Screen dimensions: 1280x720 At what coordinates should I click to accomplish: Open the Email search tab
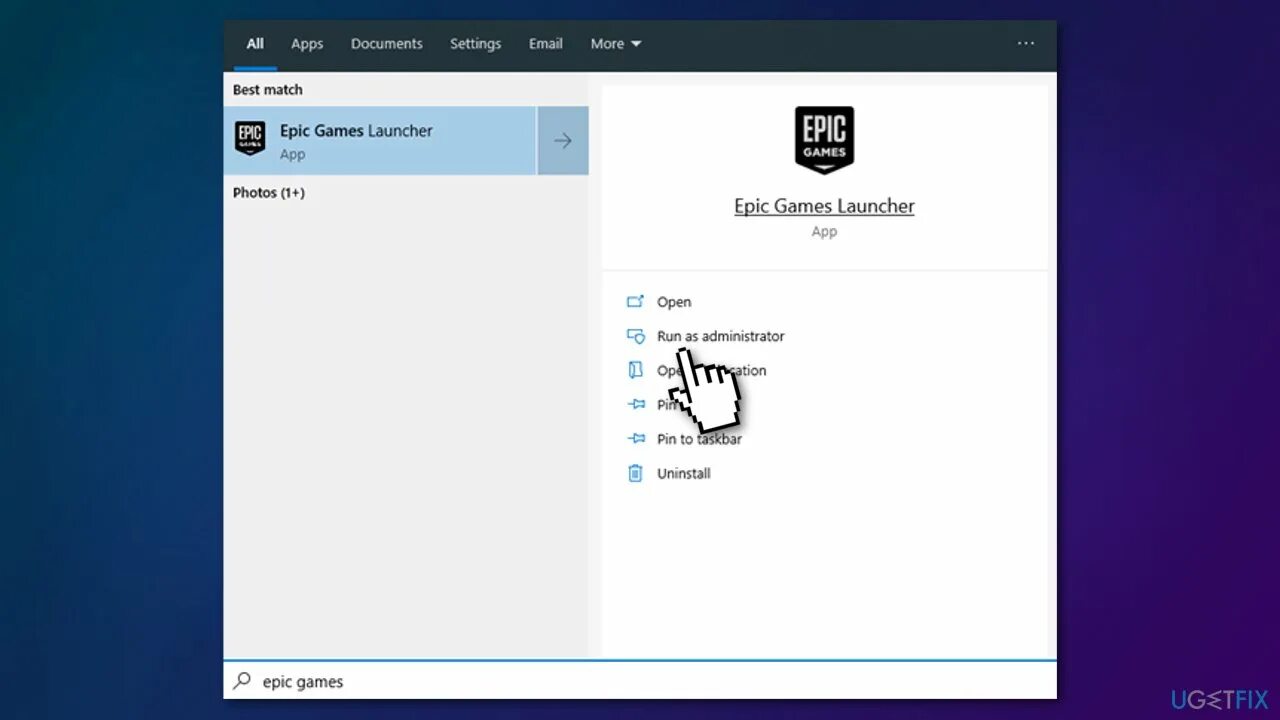click(x=545, y=44)
